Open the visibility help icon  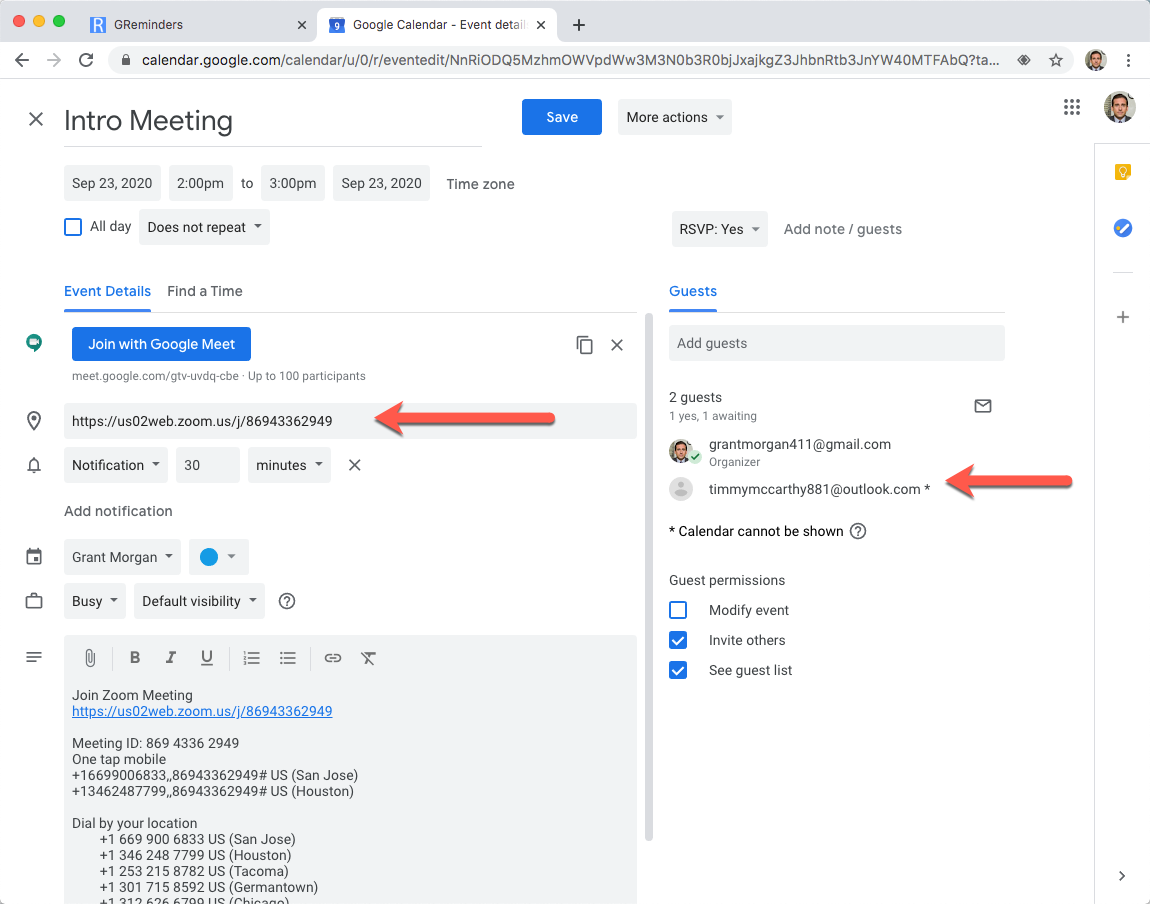(x=287, y=601)
